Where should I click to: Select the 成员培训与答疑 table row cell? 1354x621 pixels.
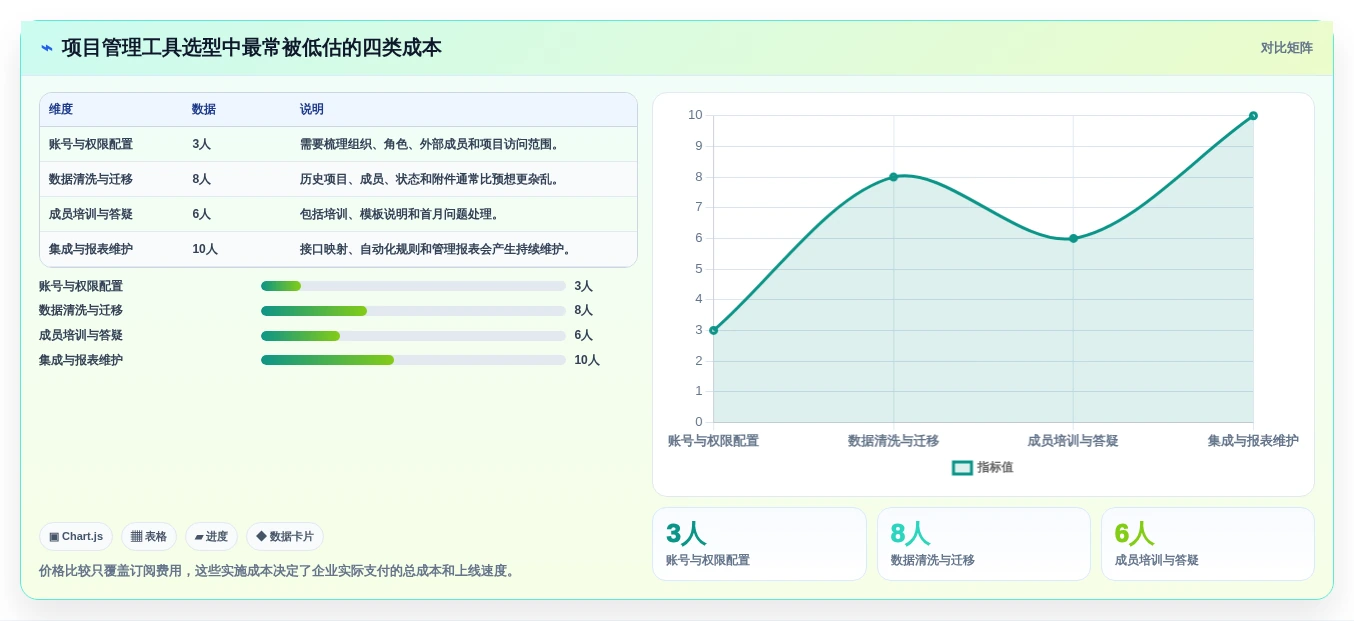(91, 214)
